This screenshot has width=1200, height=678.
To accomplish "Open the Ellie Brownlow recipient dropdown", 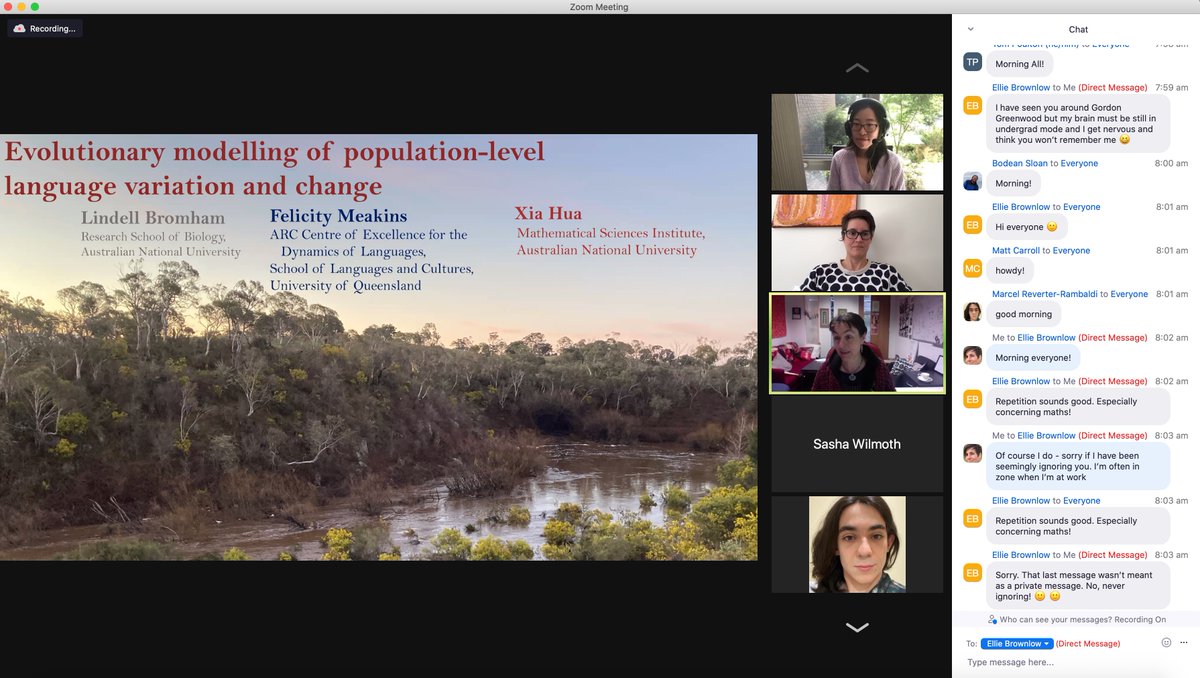I will tap(1017, 644).
